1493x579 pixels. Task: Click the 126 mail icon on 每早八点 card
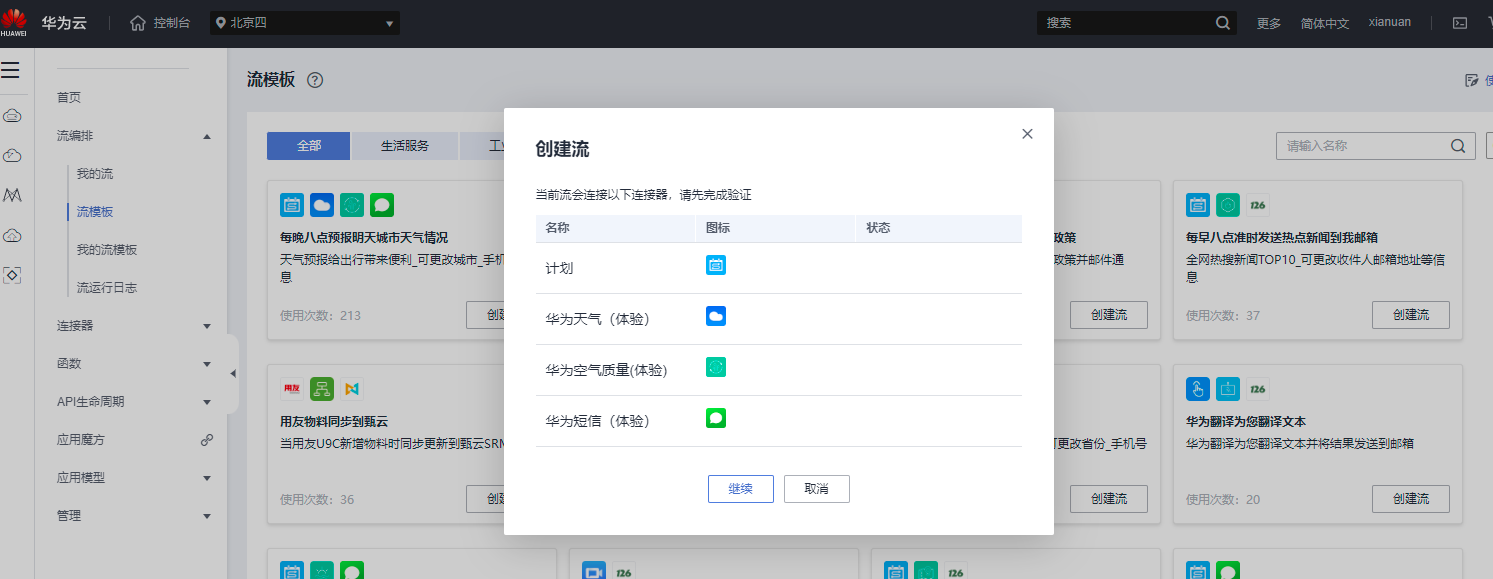1258,205
